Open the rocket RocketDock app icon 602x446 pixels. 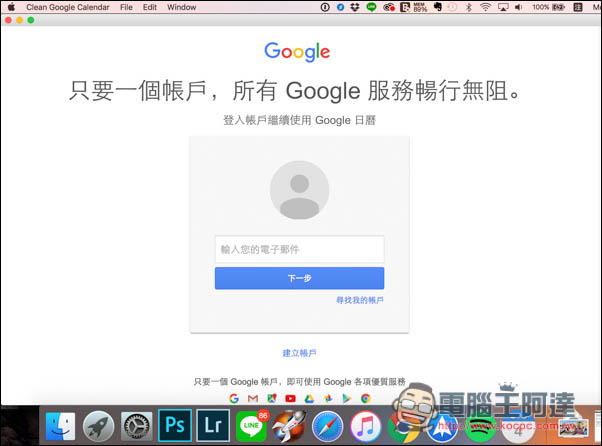pyautogui.click(x=289, y=425)
